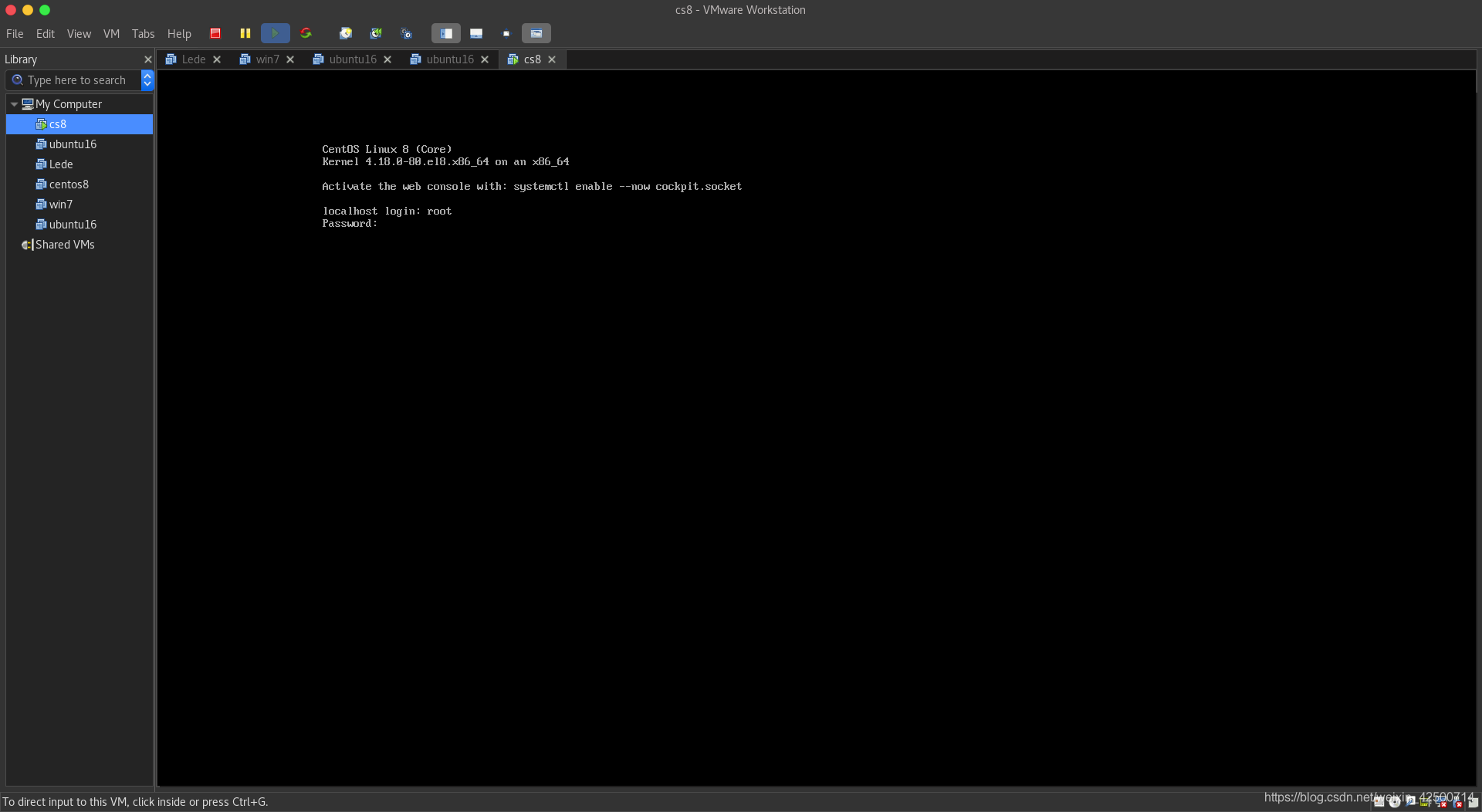Close the Lede tab
The width and height of the screenshot is (1482, 812).
coord(217,59)
